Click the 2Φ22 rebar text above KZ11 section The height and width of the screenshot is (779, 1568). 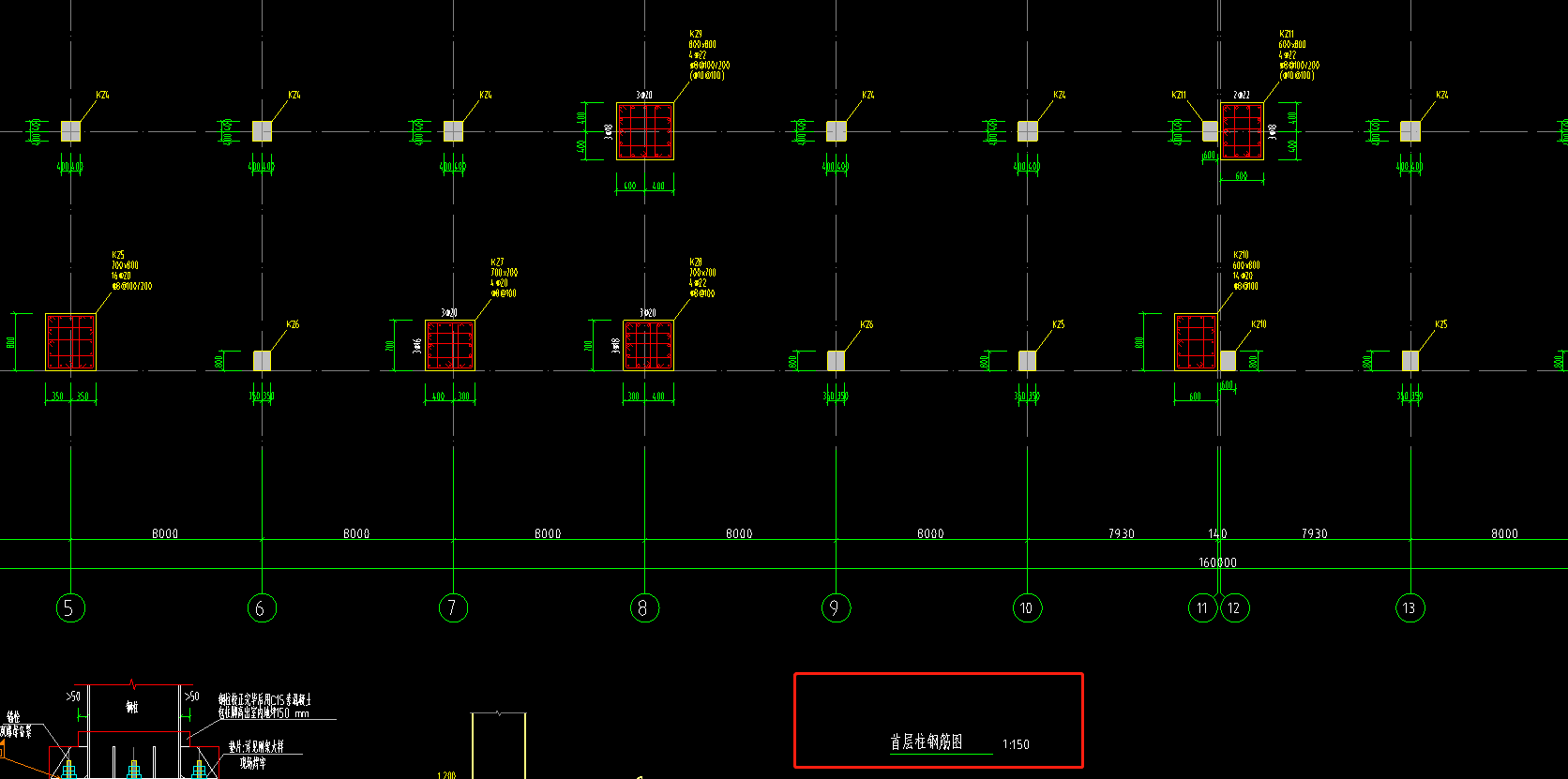coord(1242,95)
